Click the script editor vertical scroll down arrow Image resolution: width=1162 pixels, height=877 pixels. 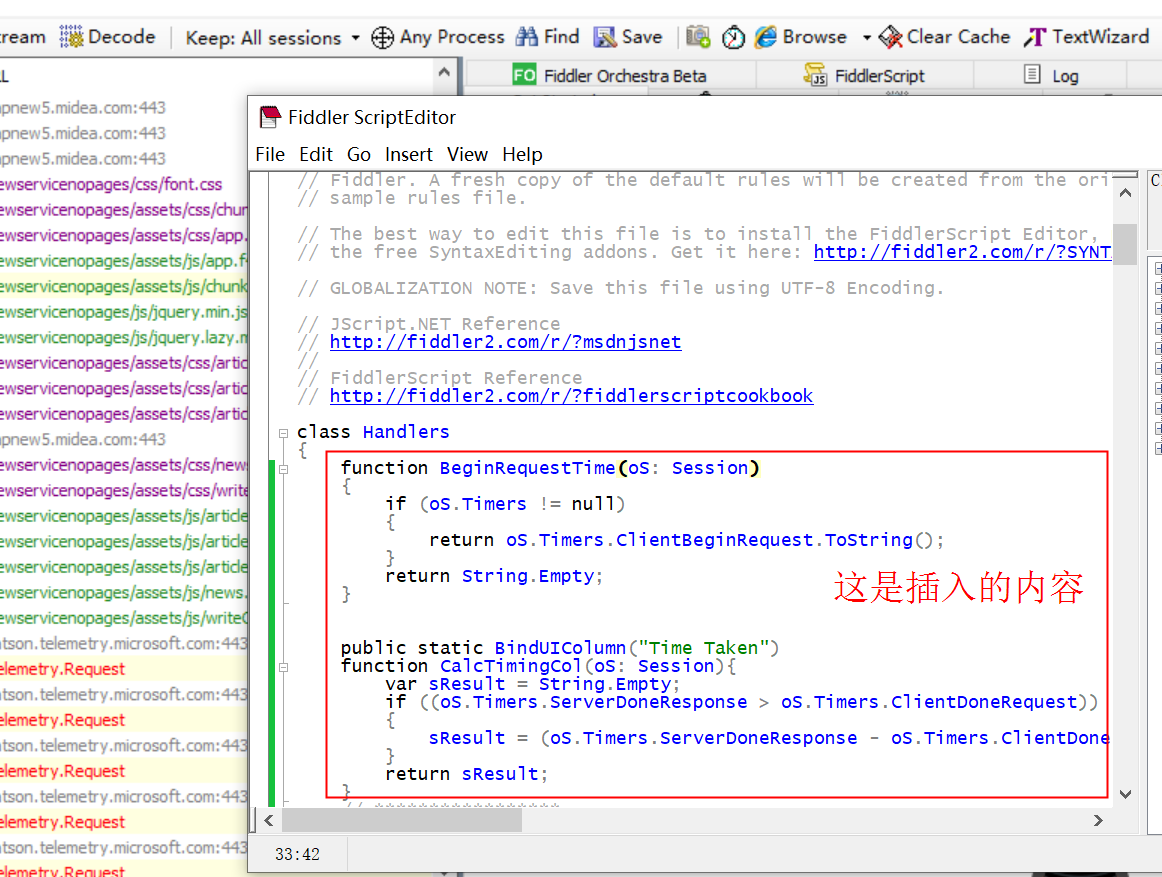(x=1125, y=794)
